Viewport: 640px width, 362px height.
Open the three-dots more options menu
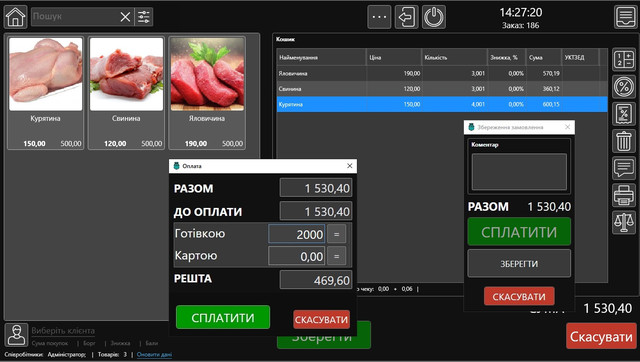click(379, 17)
